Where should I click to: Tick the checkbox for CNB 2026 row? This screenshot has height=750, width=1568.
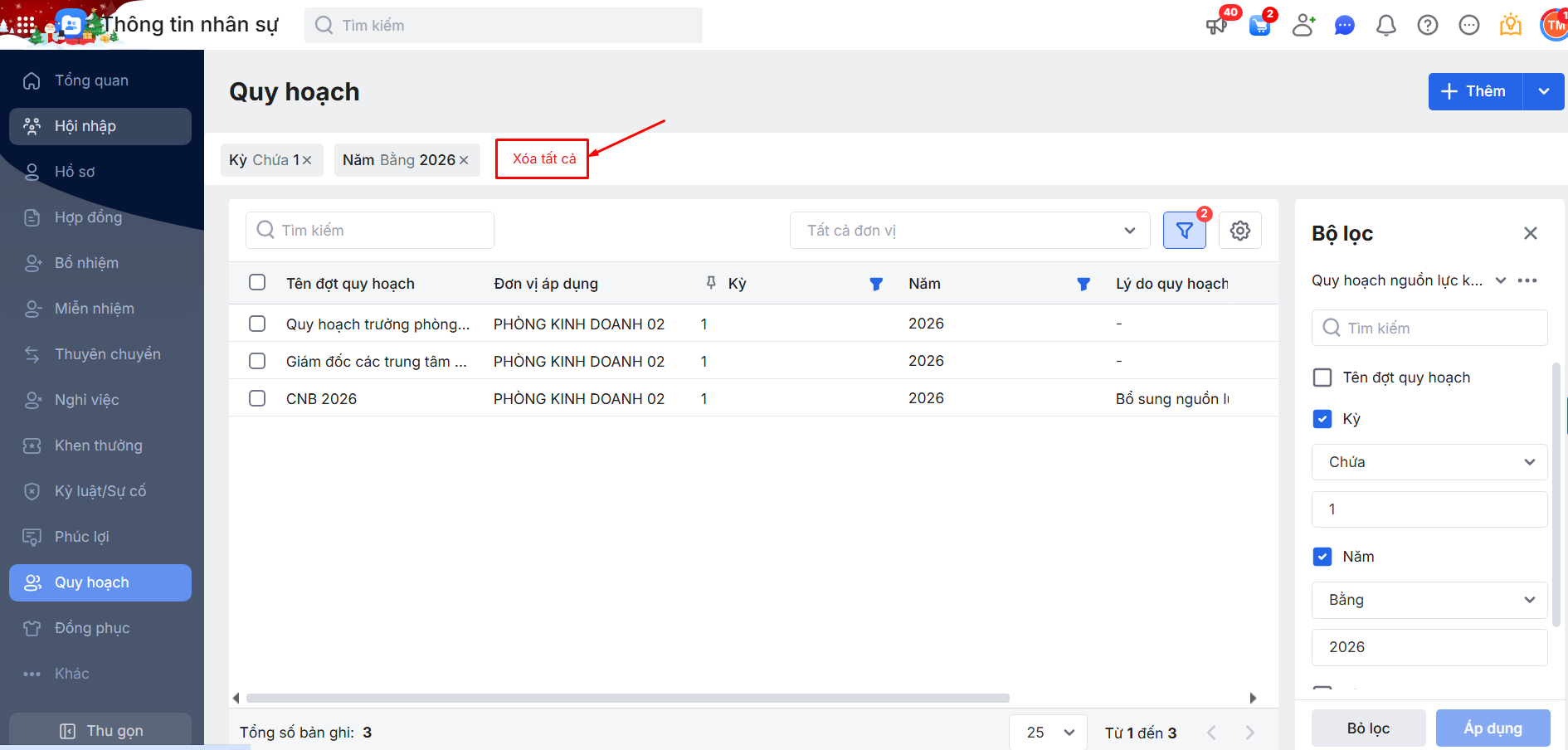pyautogui.click(x=257, y=398)
